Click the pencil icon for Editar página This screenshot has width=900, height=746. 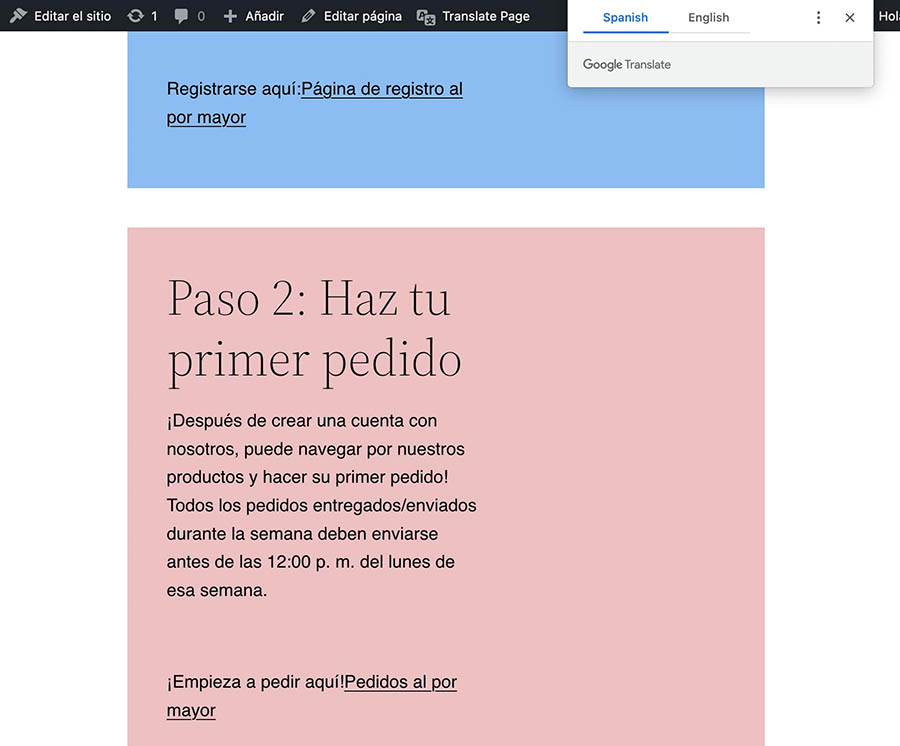click(x=309, y=16)
